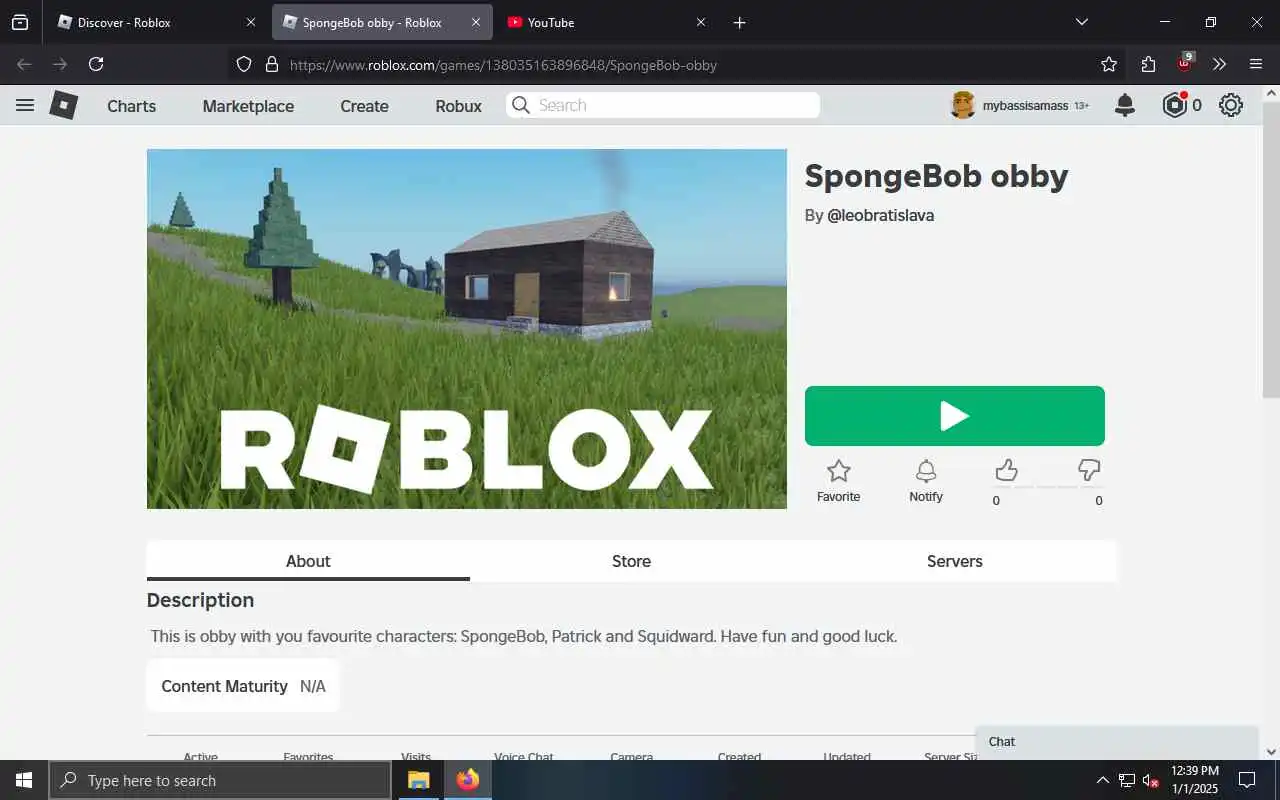Show hidden system tray icons
The width and height of the screenshot is (1280, 800).
coord(1103,780)
